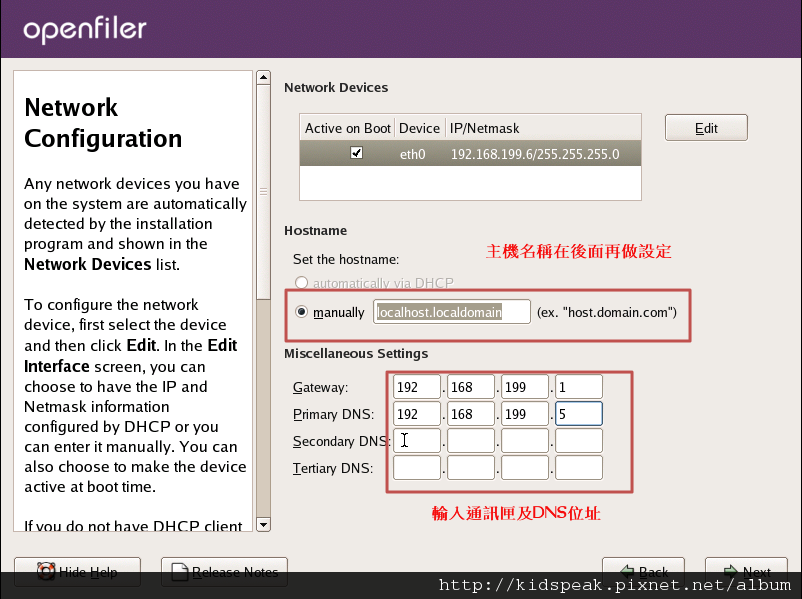Click Gateway first octet field
The image size is (802, 599).
[417, 387]
